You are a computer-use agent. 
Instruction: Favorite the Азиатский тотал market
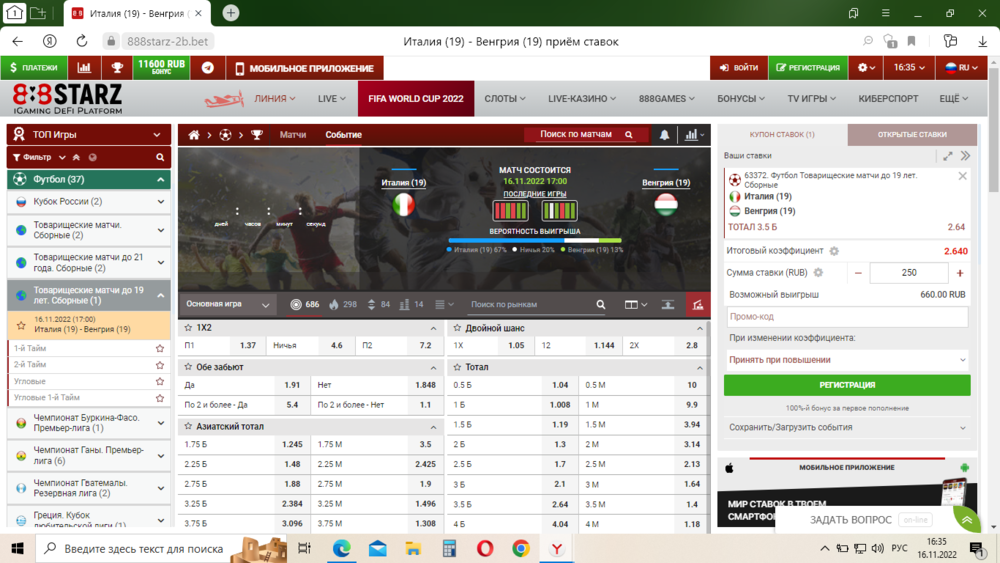pos(188,427)
